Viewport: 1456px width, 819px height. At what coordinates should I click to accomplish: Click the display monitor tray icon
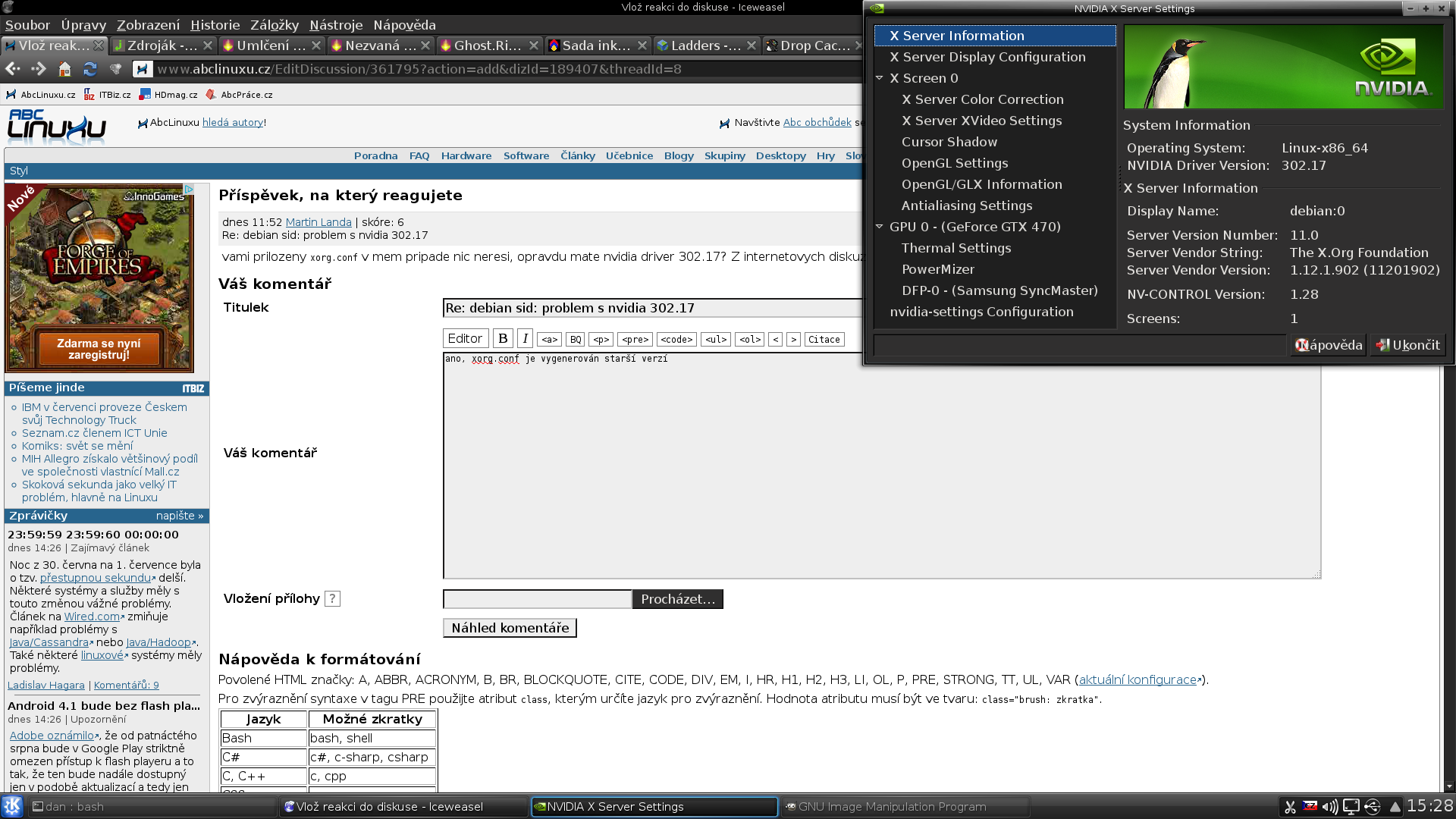click(x=1351, y=807)
